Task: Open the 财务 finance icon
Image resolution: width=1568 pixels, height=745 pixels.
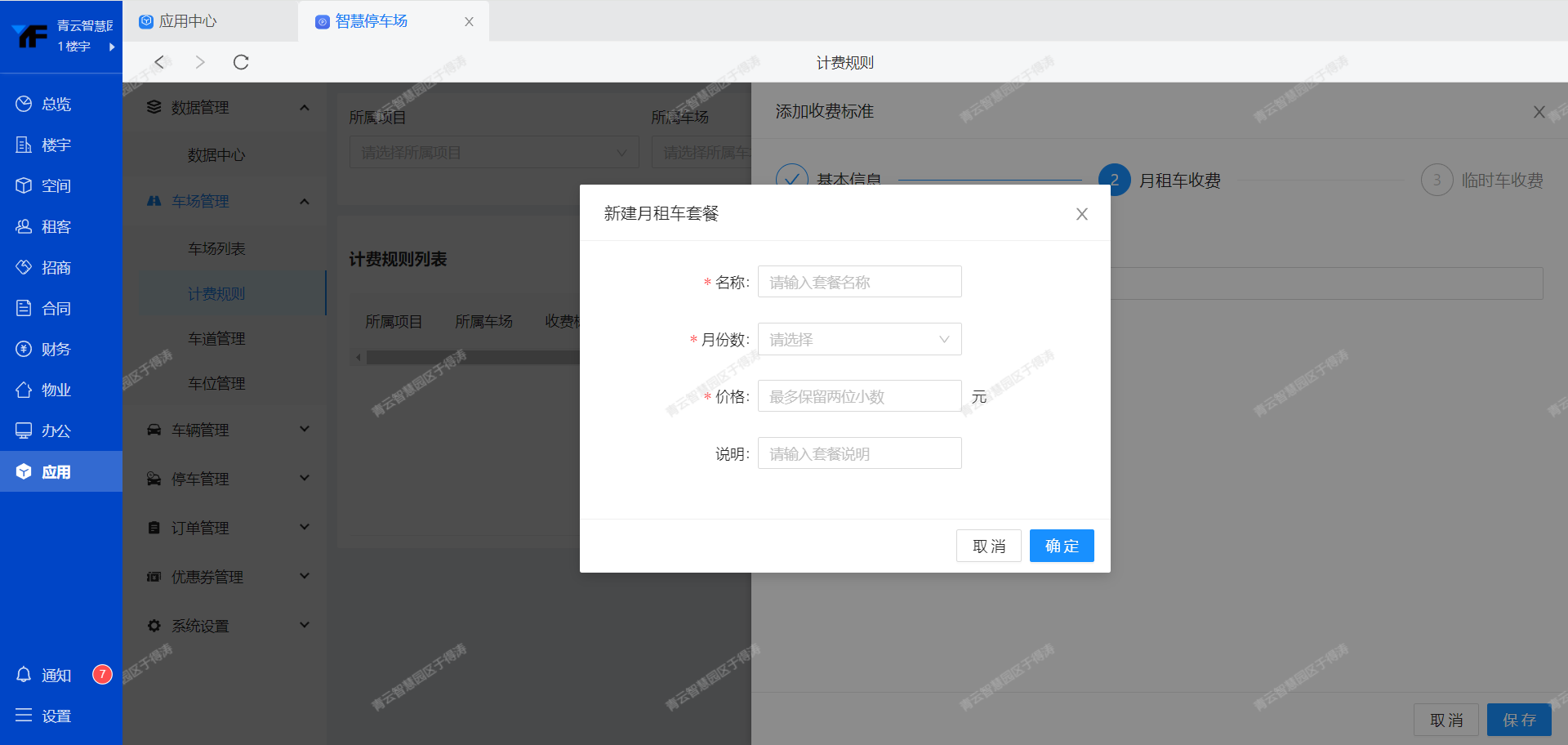Action: click(x=24, y=349)
